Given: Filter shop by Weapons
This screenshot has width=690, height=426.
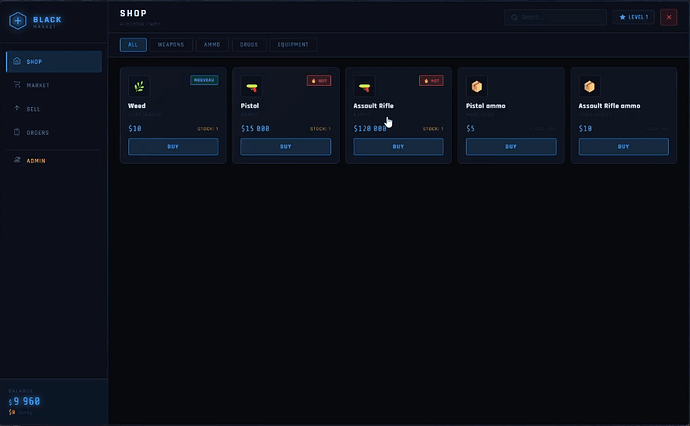Looking at the screenshot, I should click(x=171, y=44).
